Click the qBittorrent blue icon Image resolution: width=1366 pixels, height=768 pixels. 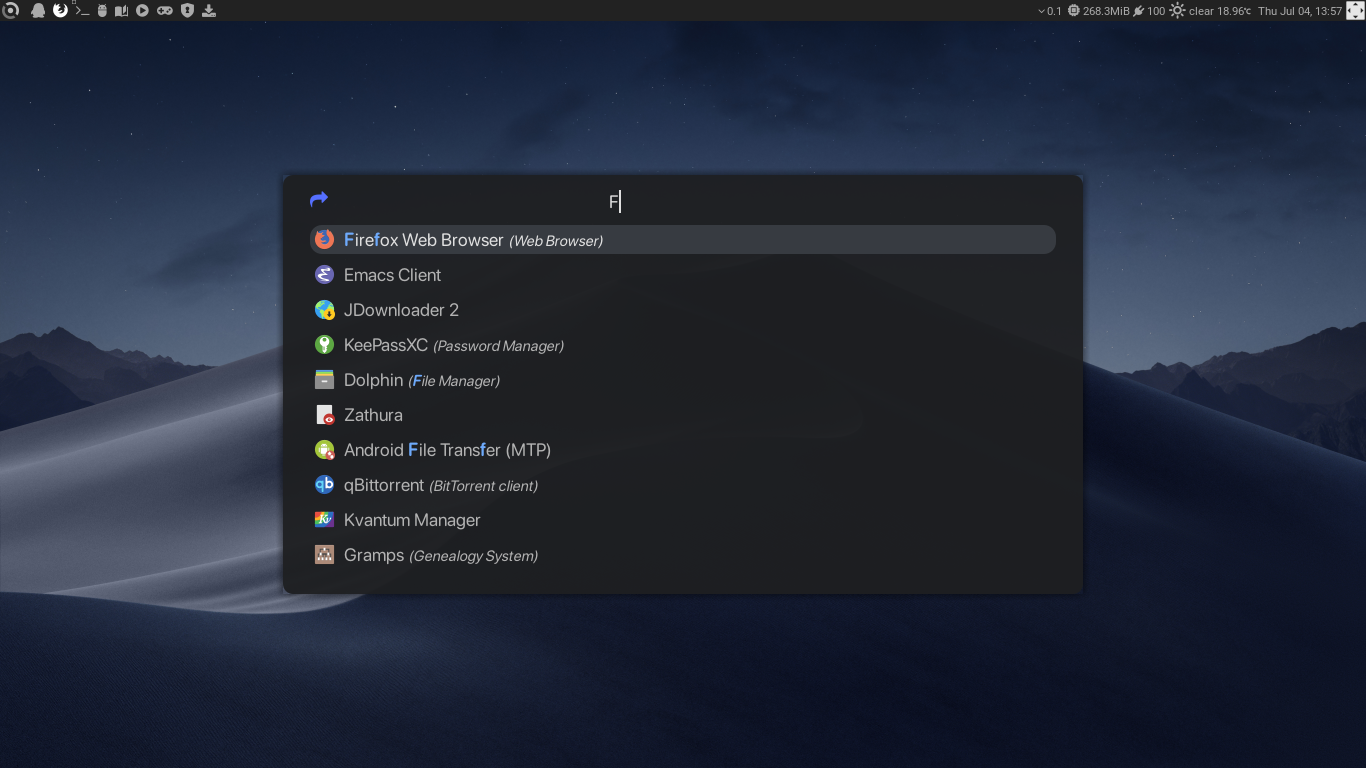click(324, 485)
